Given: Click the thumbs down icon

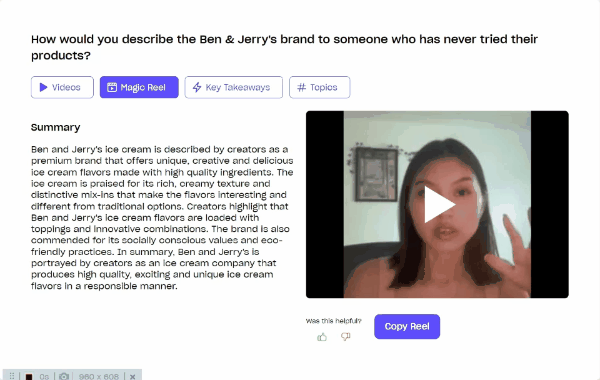Looking at the screenshot, I should (x=345, y=336).
